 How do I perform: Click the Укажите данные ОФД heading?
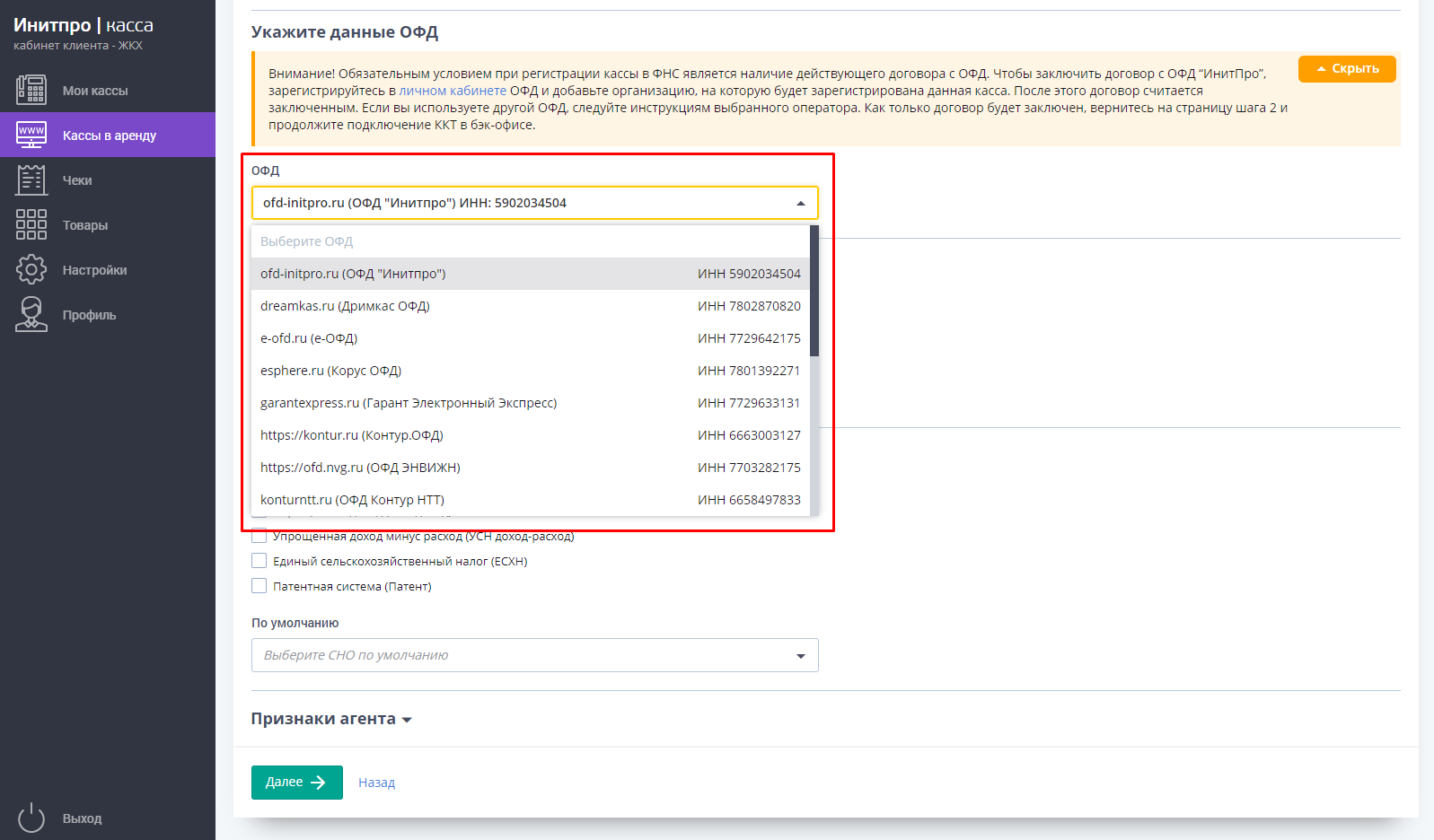click(345, 32)
